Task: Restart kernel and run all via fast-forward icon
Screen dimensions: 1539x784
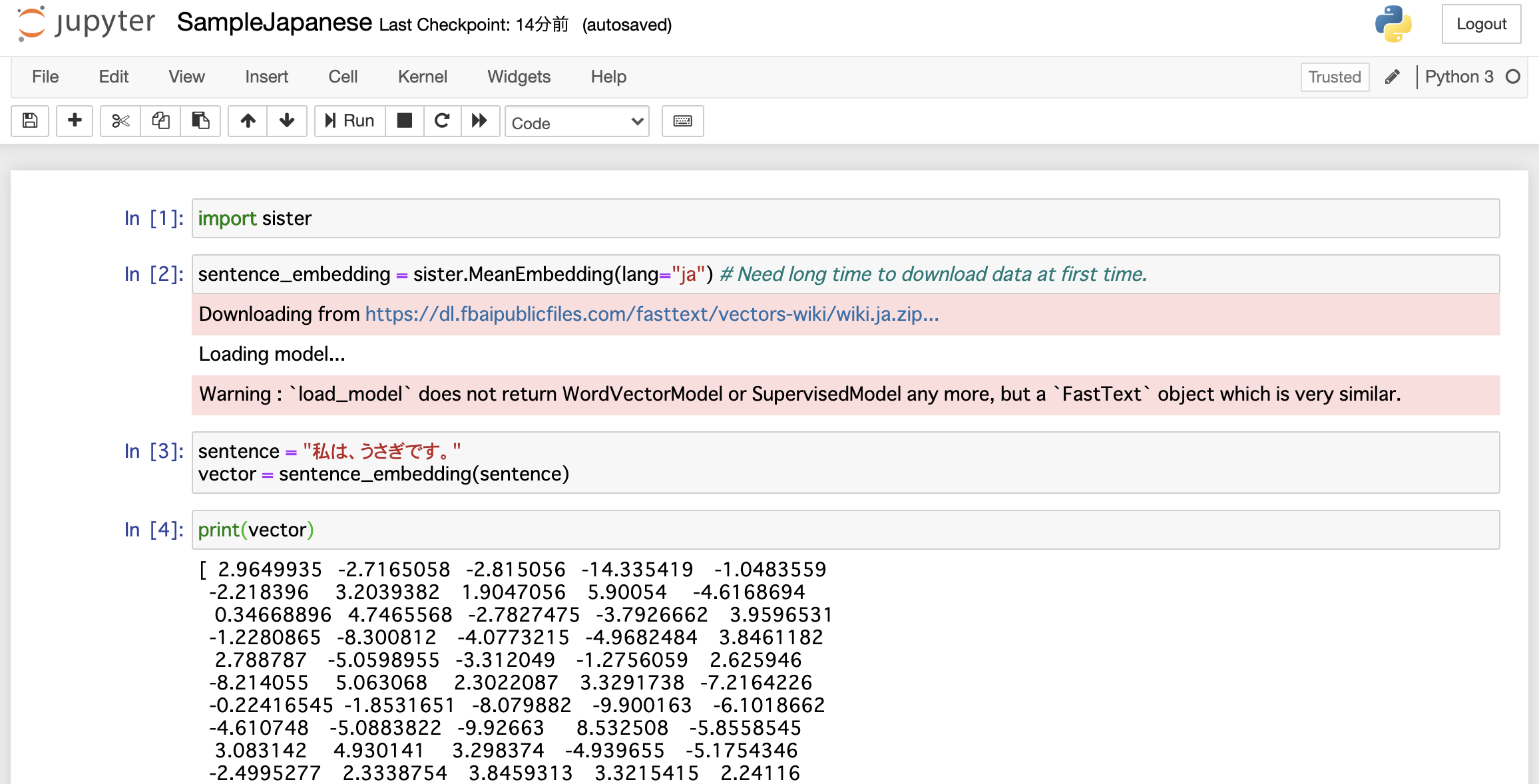Action: coord(480,120)
